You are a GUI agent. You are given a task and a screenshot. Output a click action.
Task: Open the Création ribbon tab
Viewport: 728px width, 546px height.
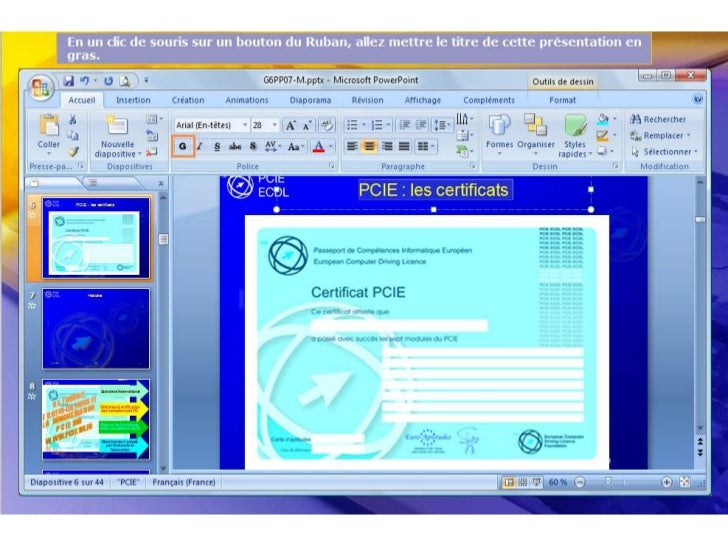[x=188, y=100]
